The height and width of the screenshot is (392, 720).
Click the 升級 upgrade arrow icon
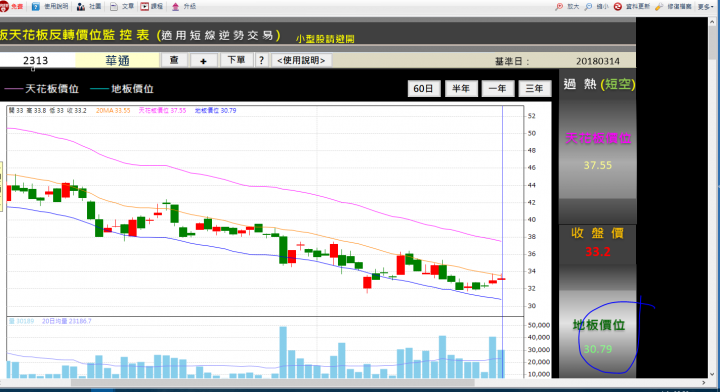[x=175, y=6]
